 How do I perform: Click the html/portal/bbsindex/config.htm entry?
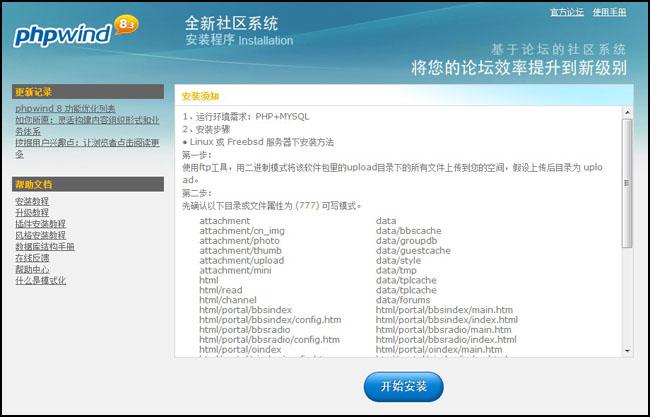coord(270,320)
